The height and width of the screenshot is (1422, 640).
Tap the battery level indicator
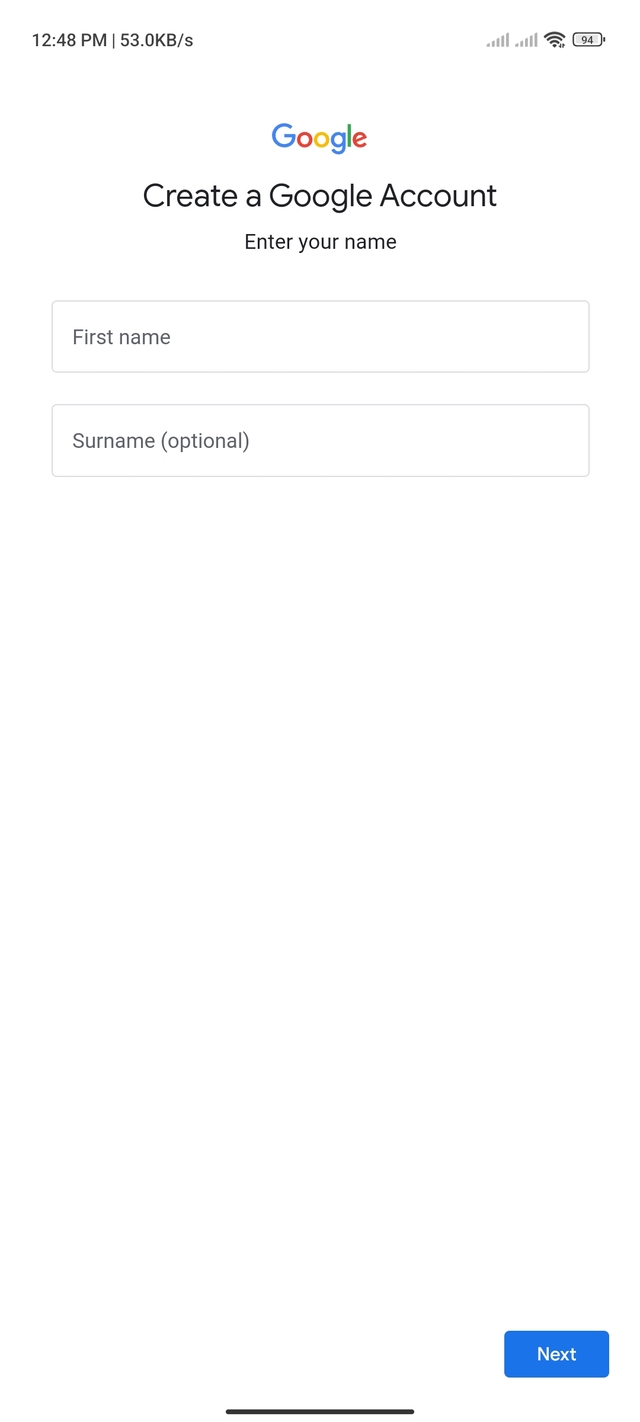pyautogui.click(x=588, y=40)
